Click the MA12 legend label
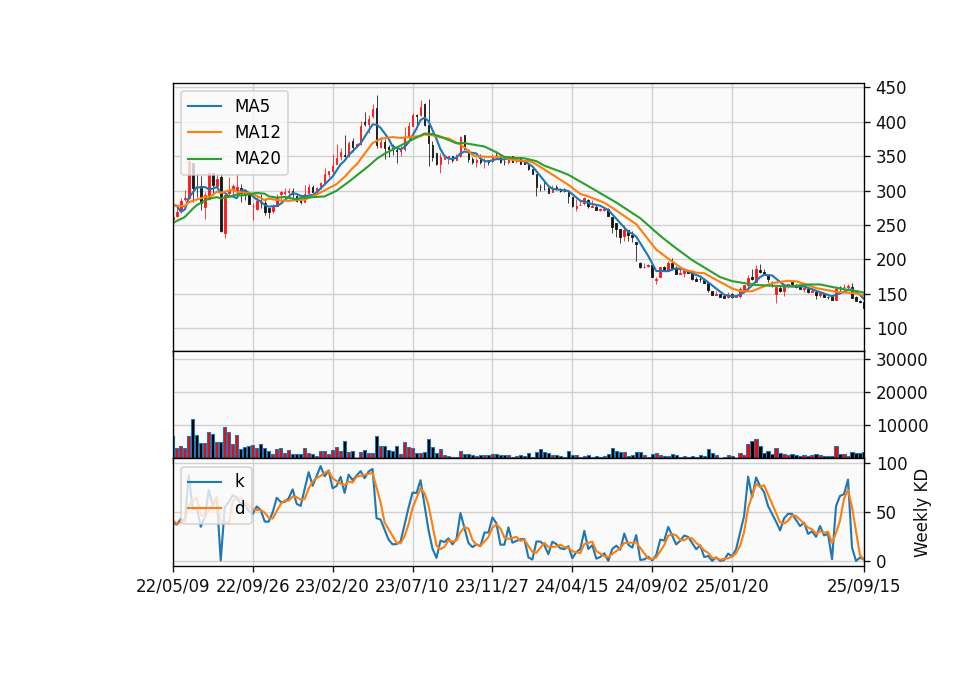The width and height of the screenshot is (960, 690). pyautogui.click(x=257, y=132)
